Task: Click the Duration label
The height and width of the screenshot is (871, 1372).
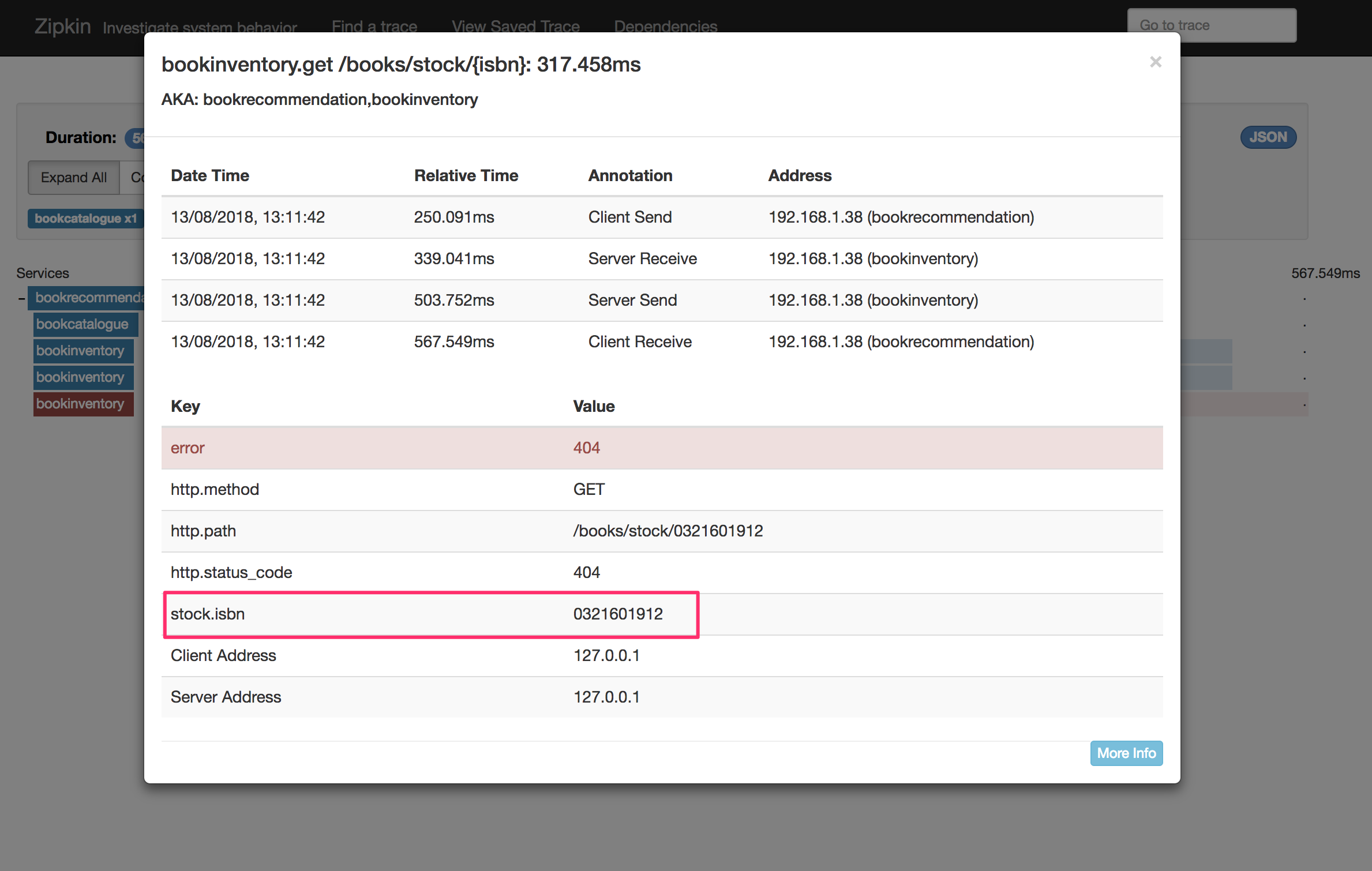Action: (x=81, y=138)
